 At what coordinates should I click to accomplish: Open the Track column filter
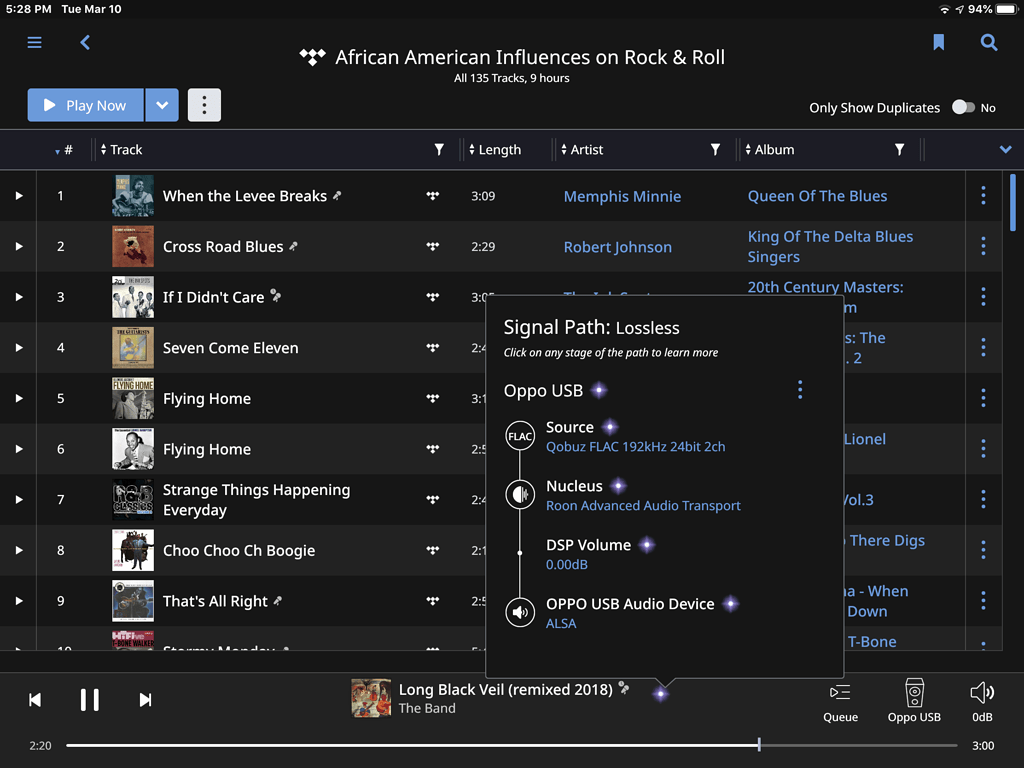439,149
